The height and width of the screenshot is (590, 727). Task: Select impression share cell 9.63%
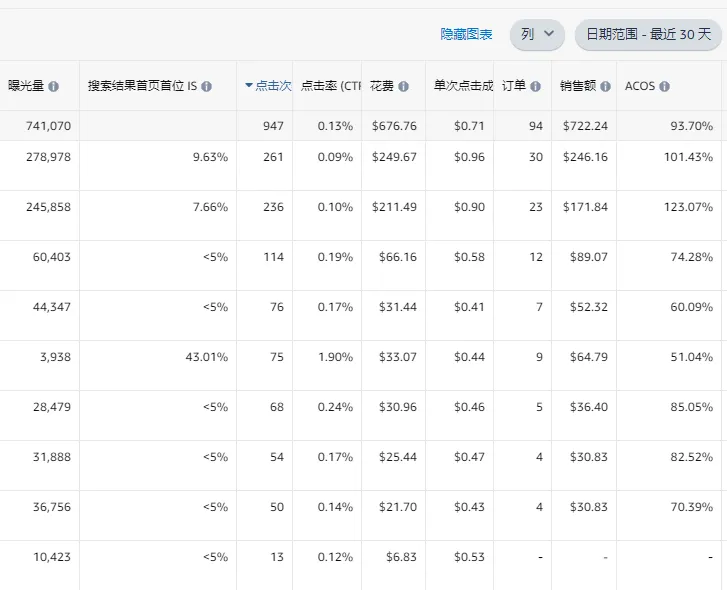(210, 157)
